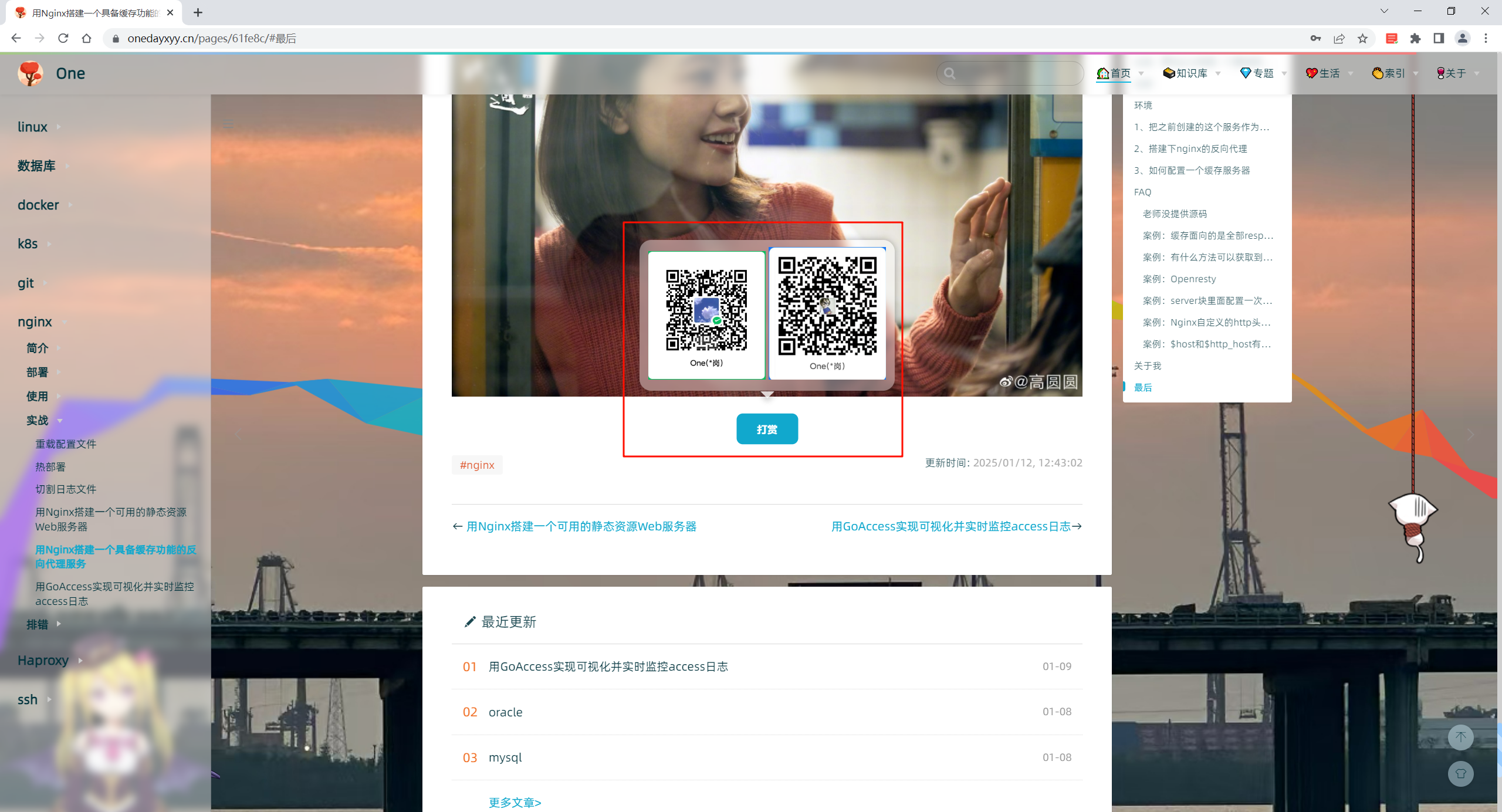Open a new browser tab

click(198, 12)
